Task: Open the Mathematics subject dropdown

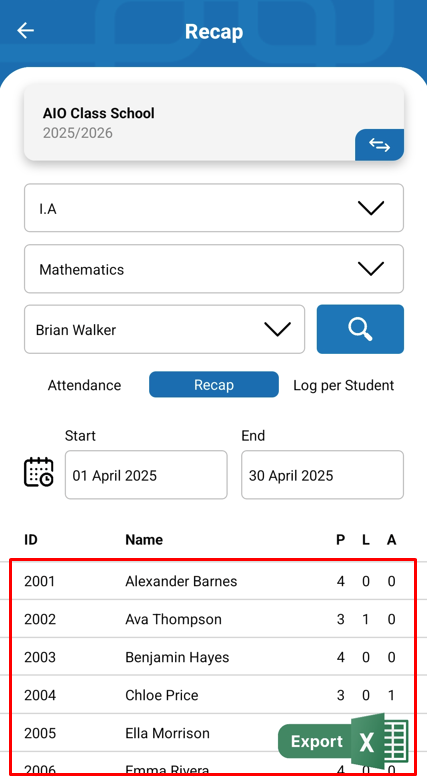Action: (214, 269)
